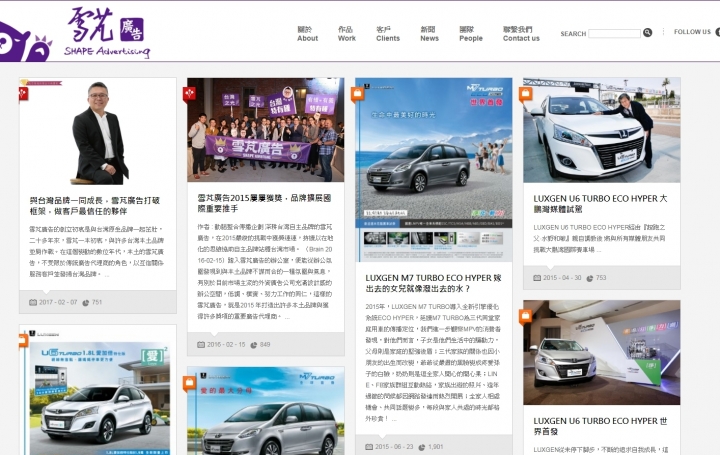Screen dimensions: 720x455
Task: Open the headline under the founder portrait
Action: [x=95, y=206]
